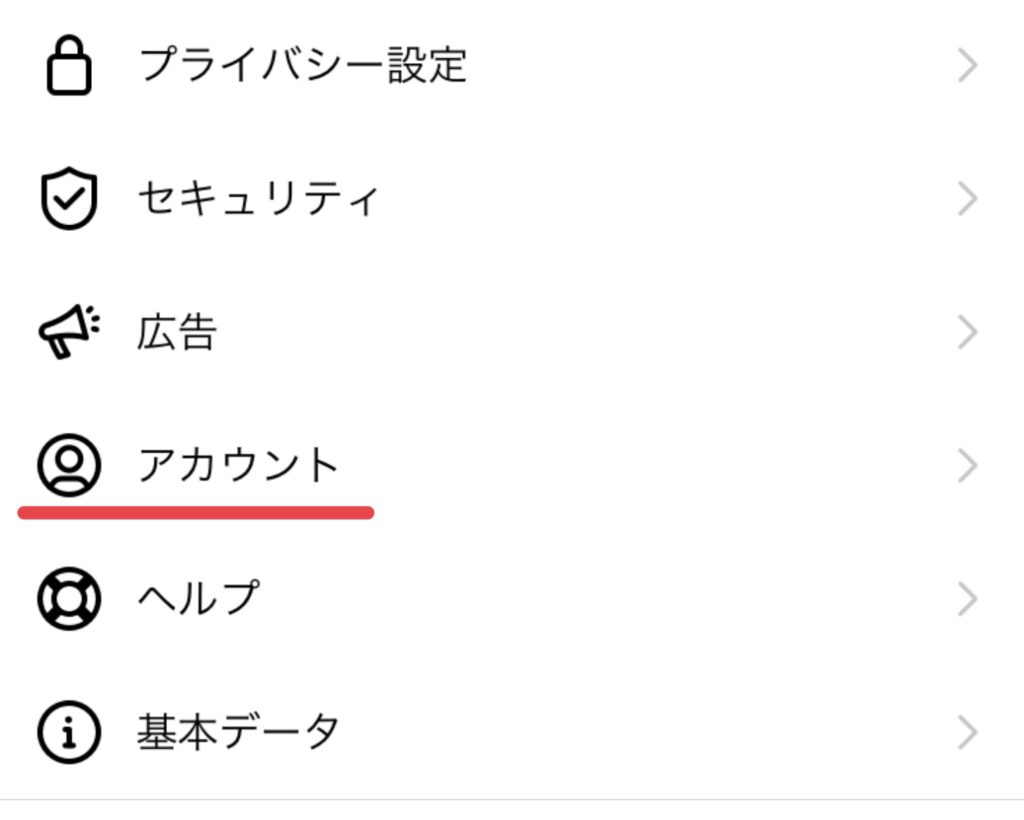Tap the chevron on the アカウント row
1024x820 pixels.
click(966, 466)
